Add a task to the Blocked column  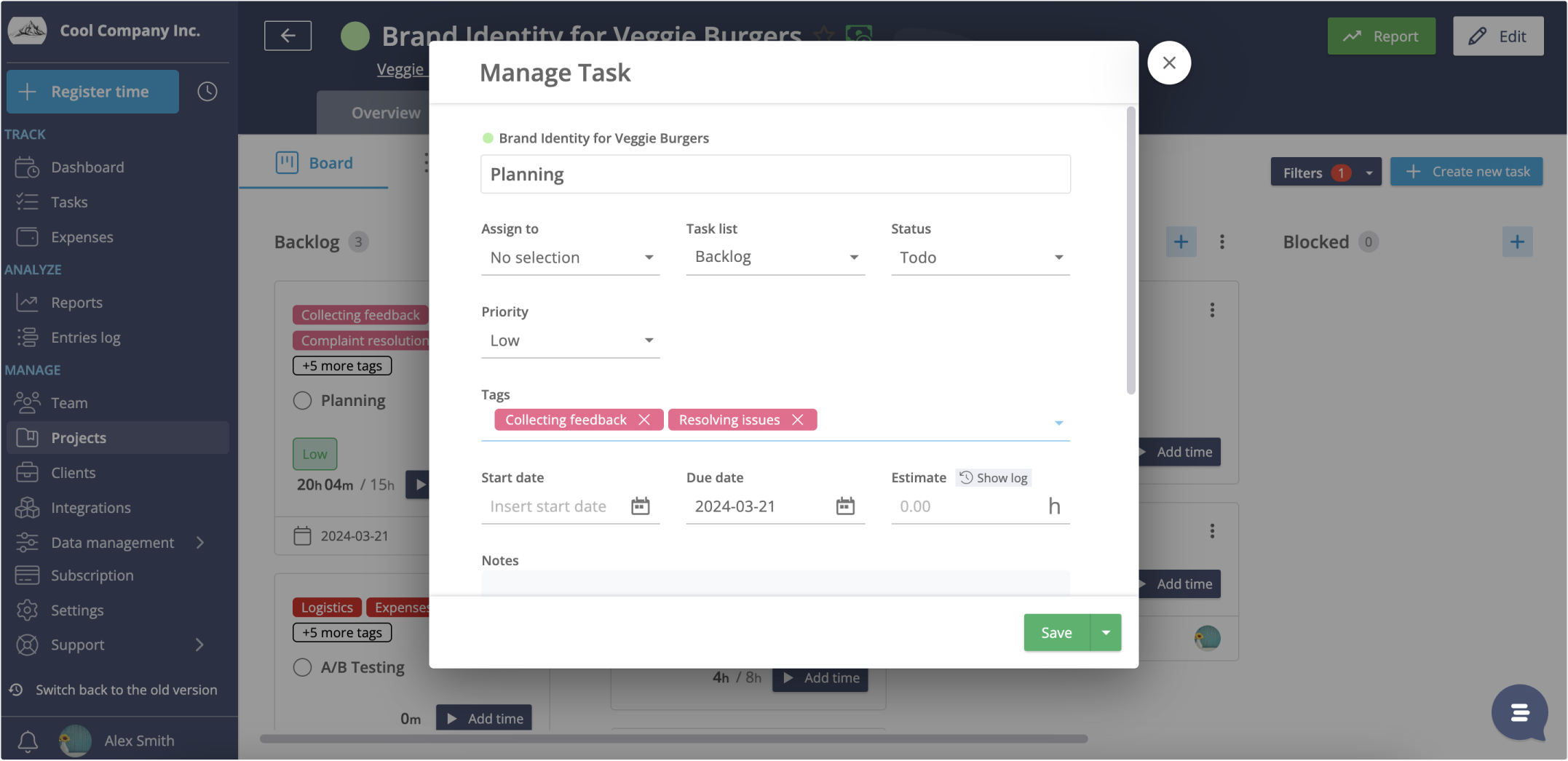pyautogui.click(x=1517, y=242)
